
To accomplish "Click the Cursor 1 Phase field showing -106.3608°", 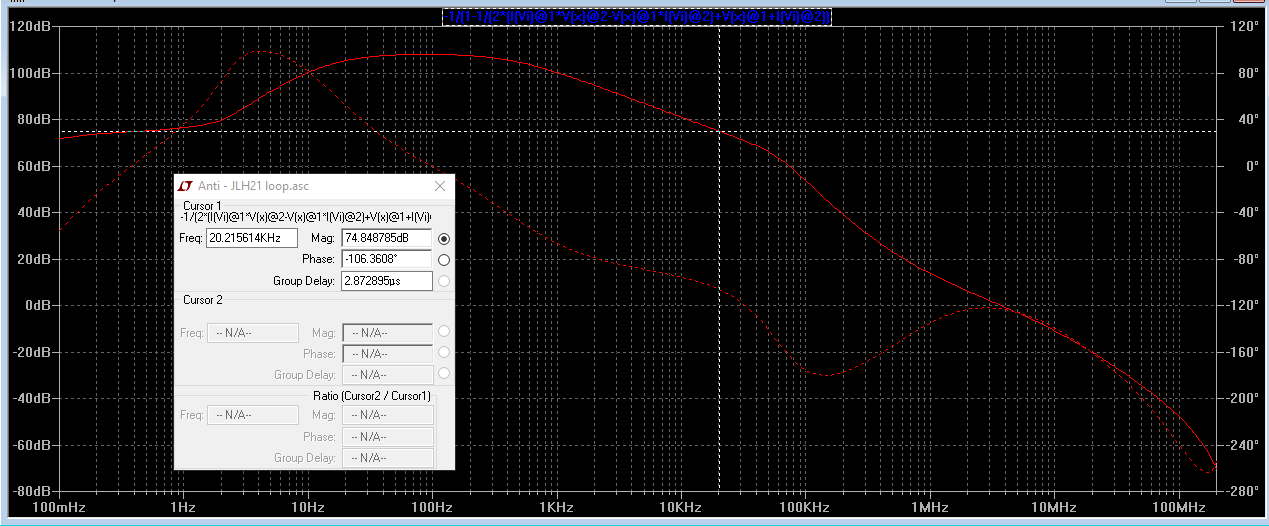I will point(387,259).
